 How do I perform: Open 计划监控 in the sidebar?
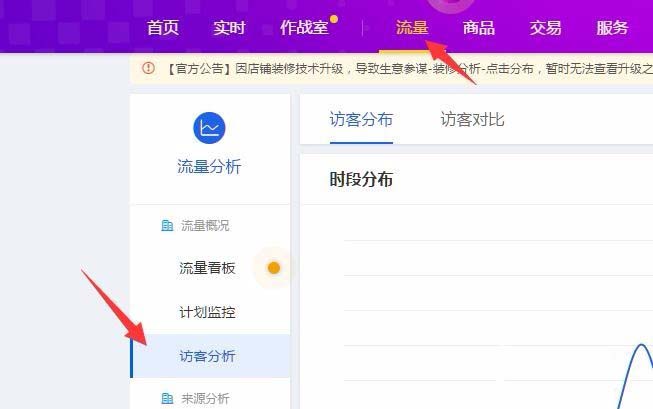point(207,312)
